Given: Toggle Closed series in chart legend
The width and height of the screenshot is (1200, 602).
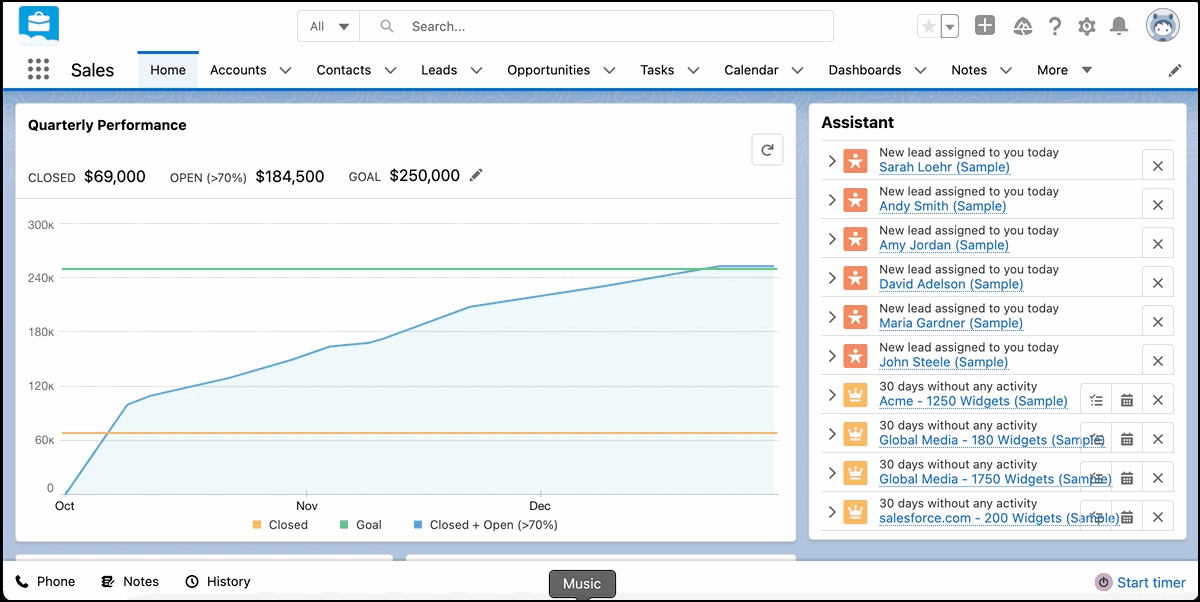Looking at the screenshot, I should (x=280, y=525).
